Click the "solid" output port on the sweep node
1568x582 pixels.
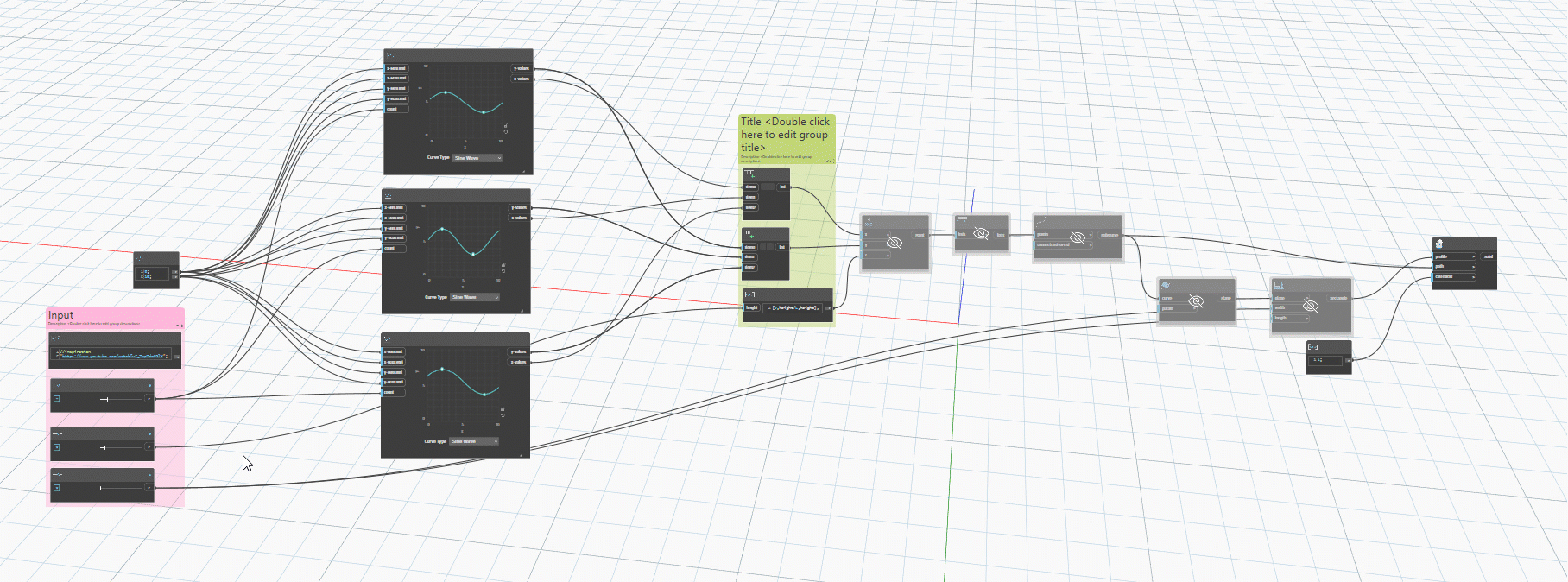tap(1488, 256)
